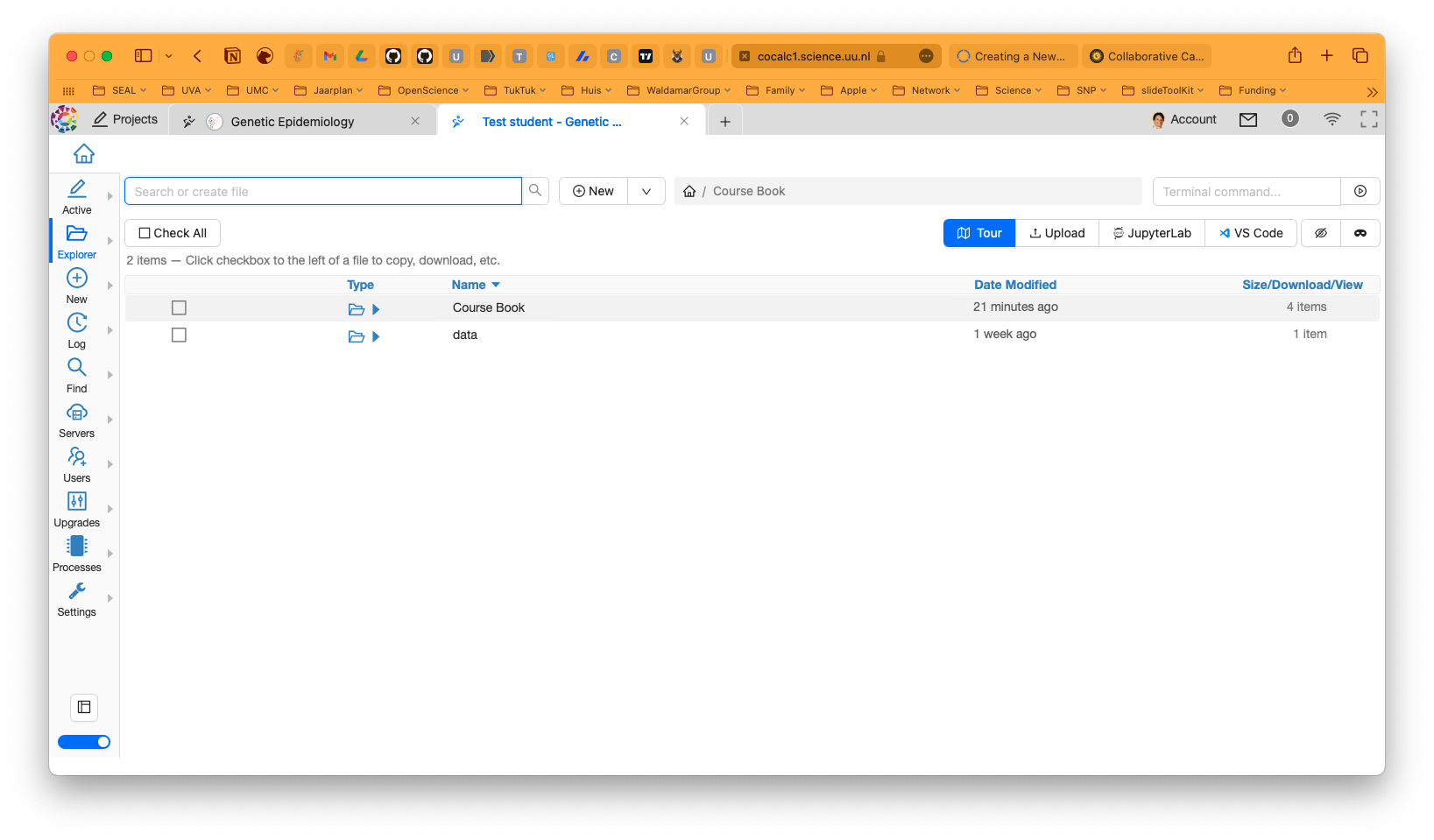
Task: Toggle hidden files eye icon
Action: point(1321,233)
